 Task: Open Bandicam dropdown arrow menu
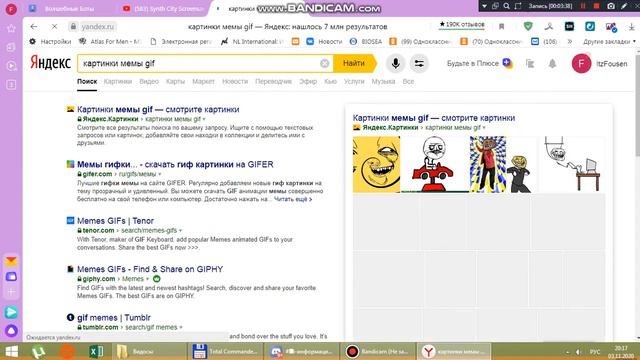coord(484,6)
